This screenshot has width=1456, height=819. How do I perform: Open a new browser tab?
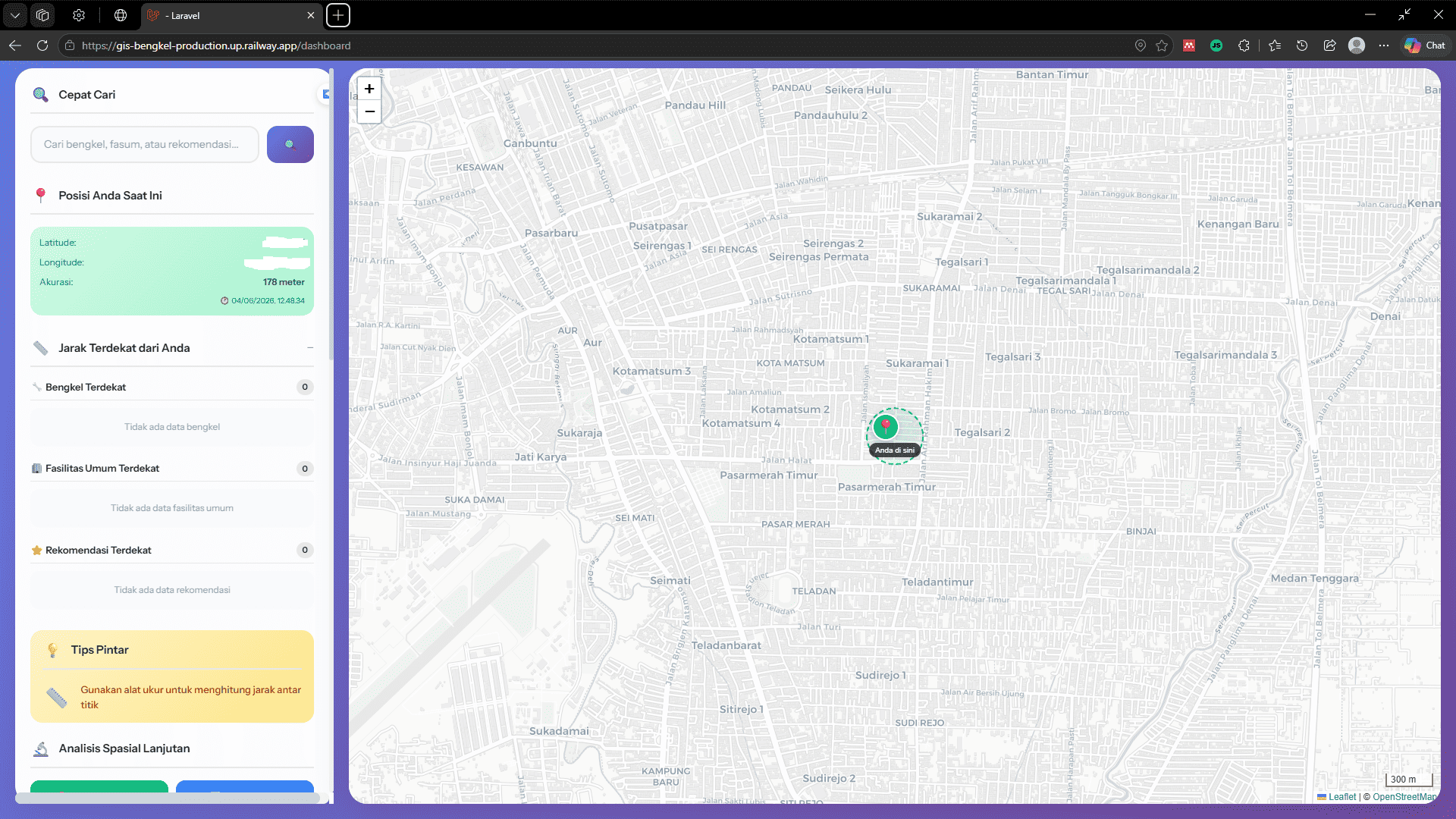click(x=338, y=15)
